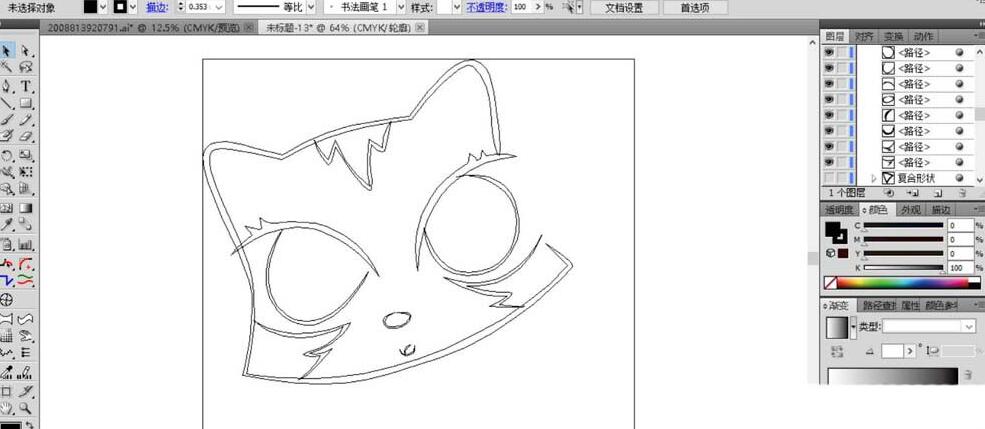Select the Column Graph tool

coord(25,244)
